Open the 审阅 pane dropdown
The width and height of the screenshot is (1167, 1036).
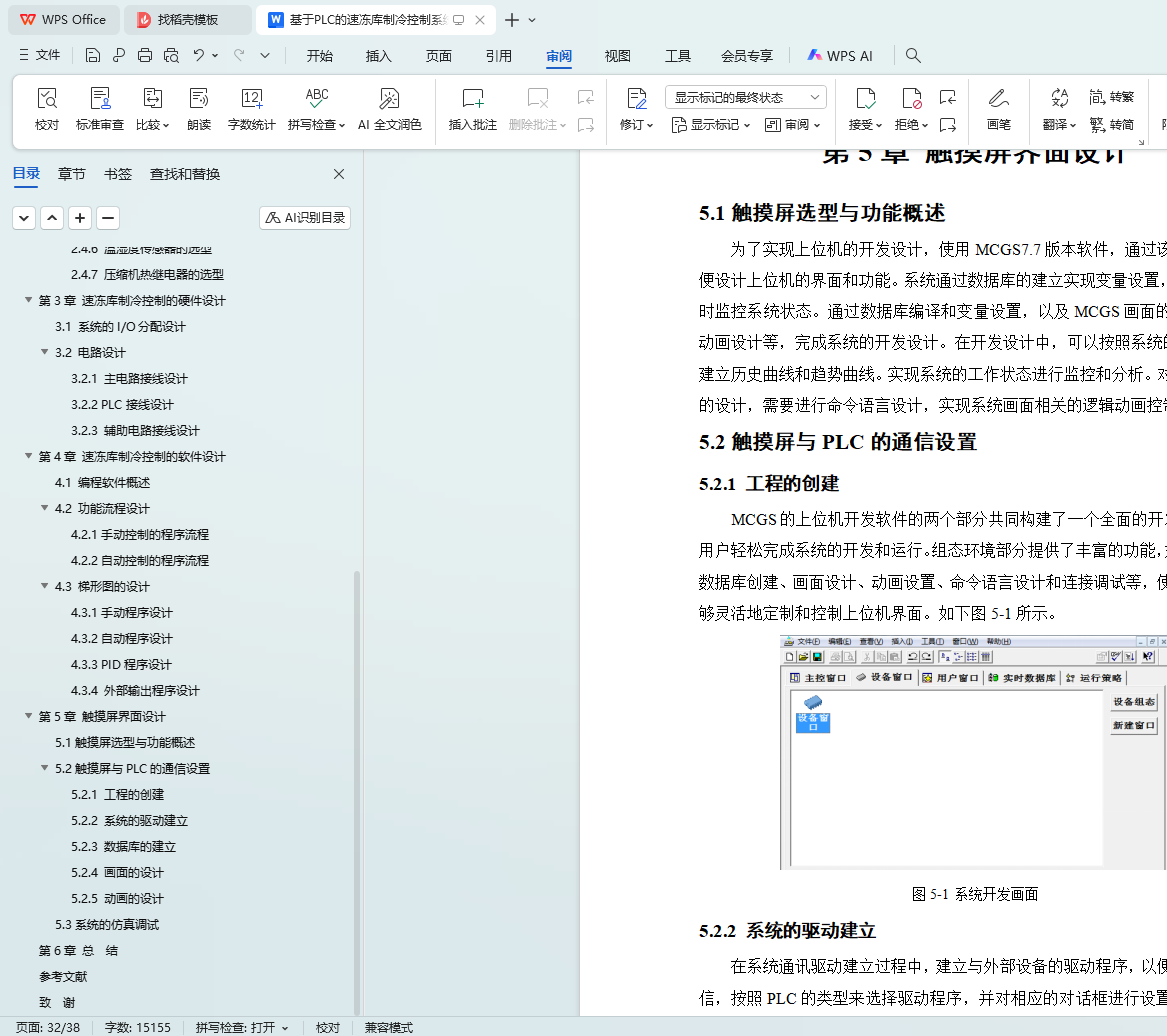pyautogui.click(x=793, y=125)
